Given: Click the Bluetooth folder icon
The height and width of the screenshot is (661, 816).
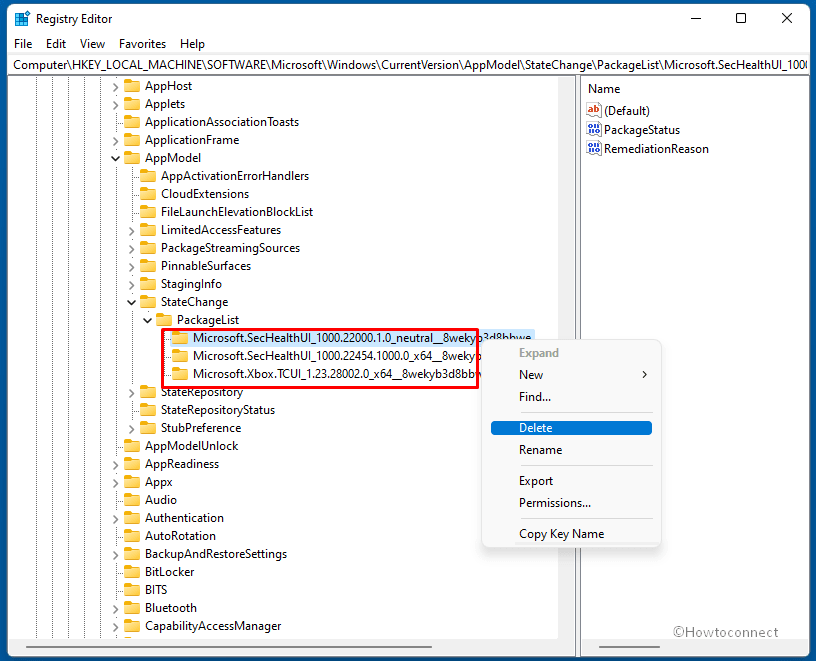Looking at the screenshot, I should point(132,608).
